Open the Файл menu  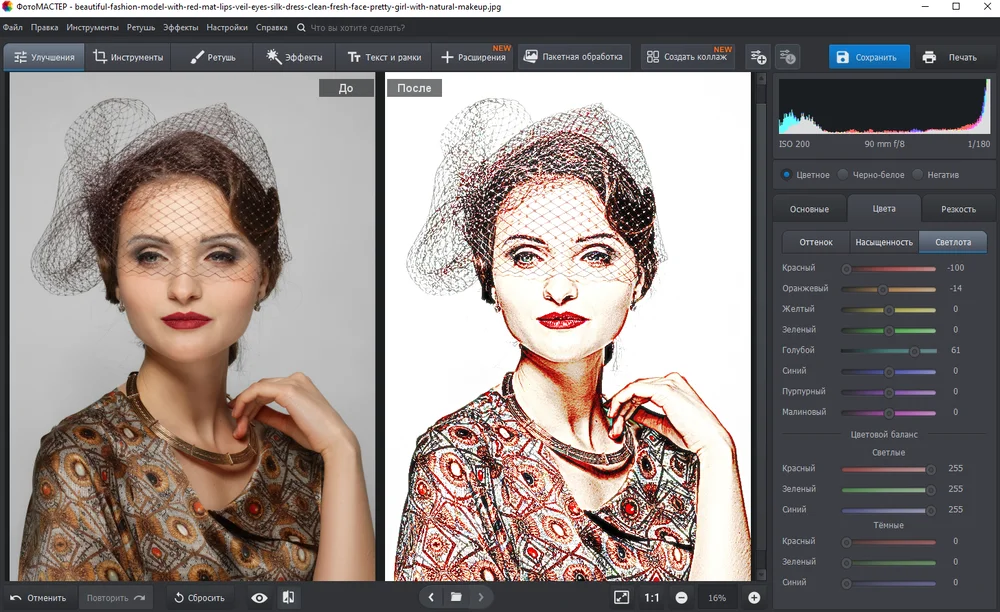13,27
